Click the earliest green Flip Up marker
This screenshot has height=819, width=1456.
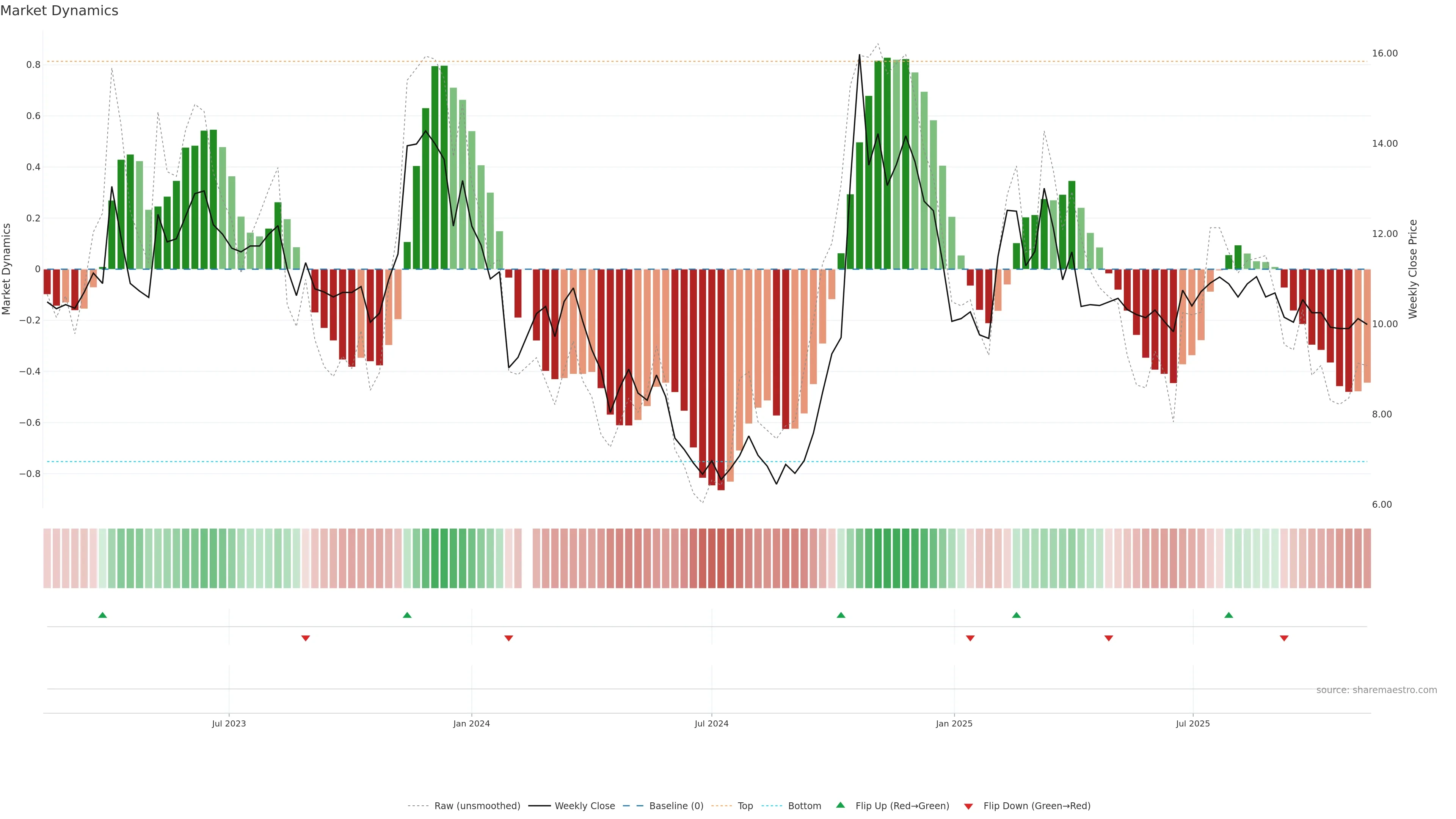[x=102, y=615]
